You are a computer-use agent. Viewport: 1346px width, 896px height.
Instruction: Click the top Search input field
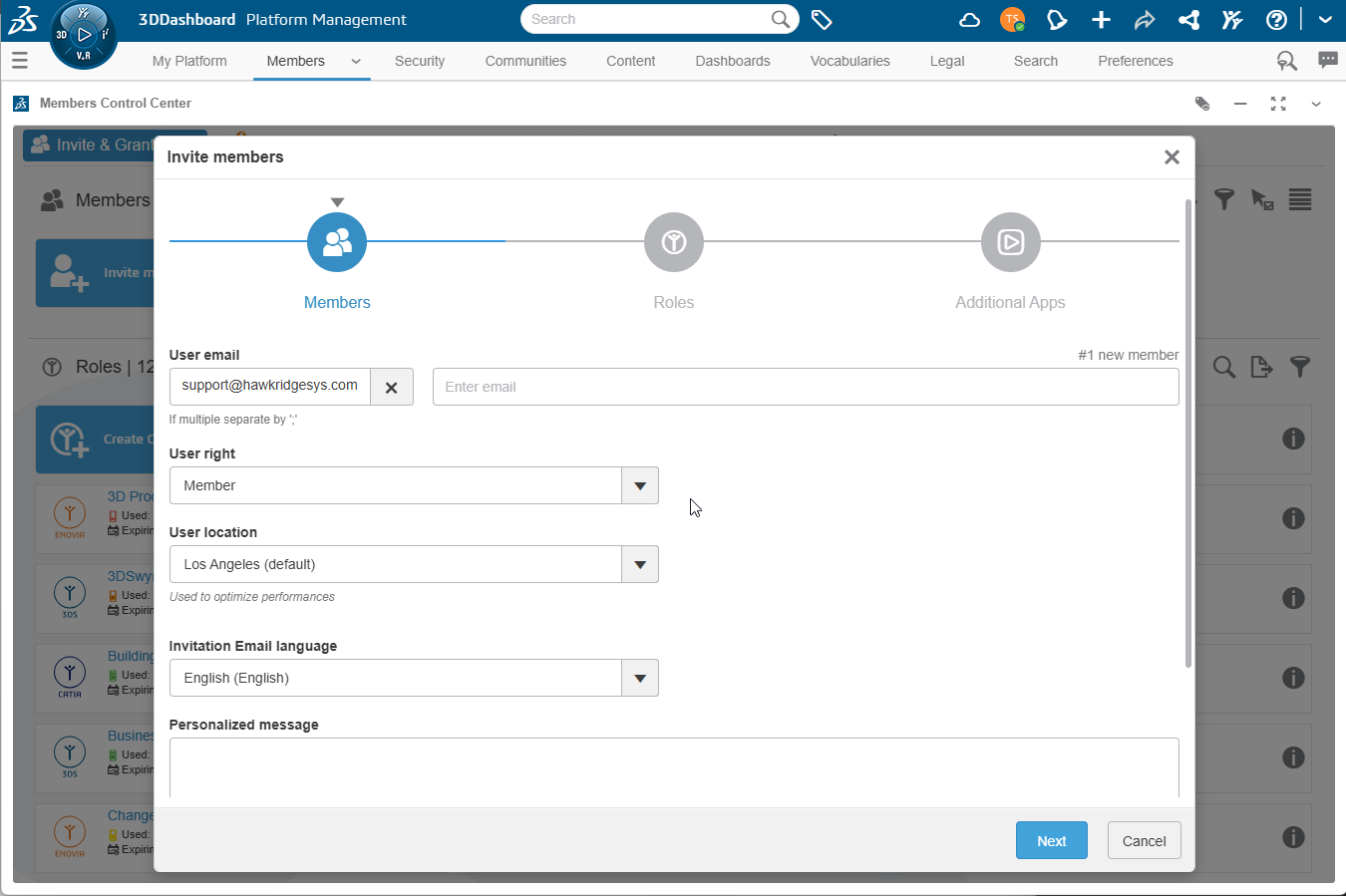click(x=648, y=19)
